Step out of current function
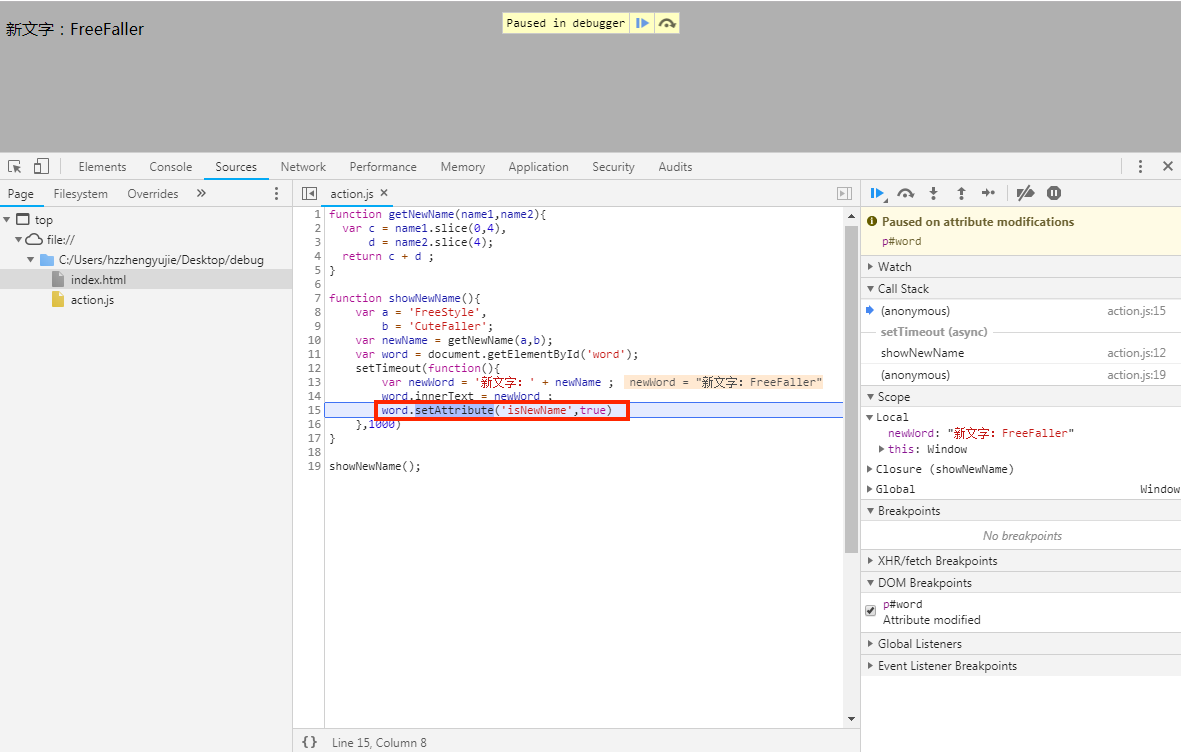1181x752 pixels. [x=961, y=193]
